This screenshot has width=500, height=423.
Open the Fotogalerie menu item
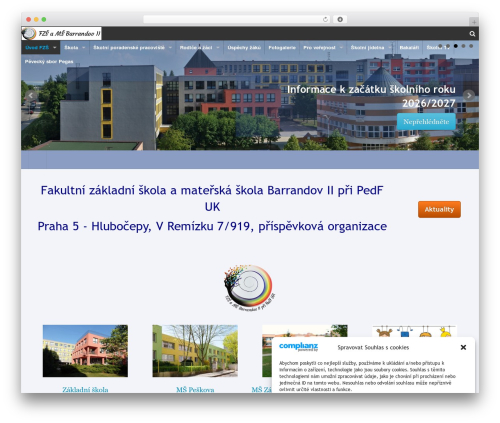pos(282,48)
